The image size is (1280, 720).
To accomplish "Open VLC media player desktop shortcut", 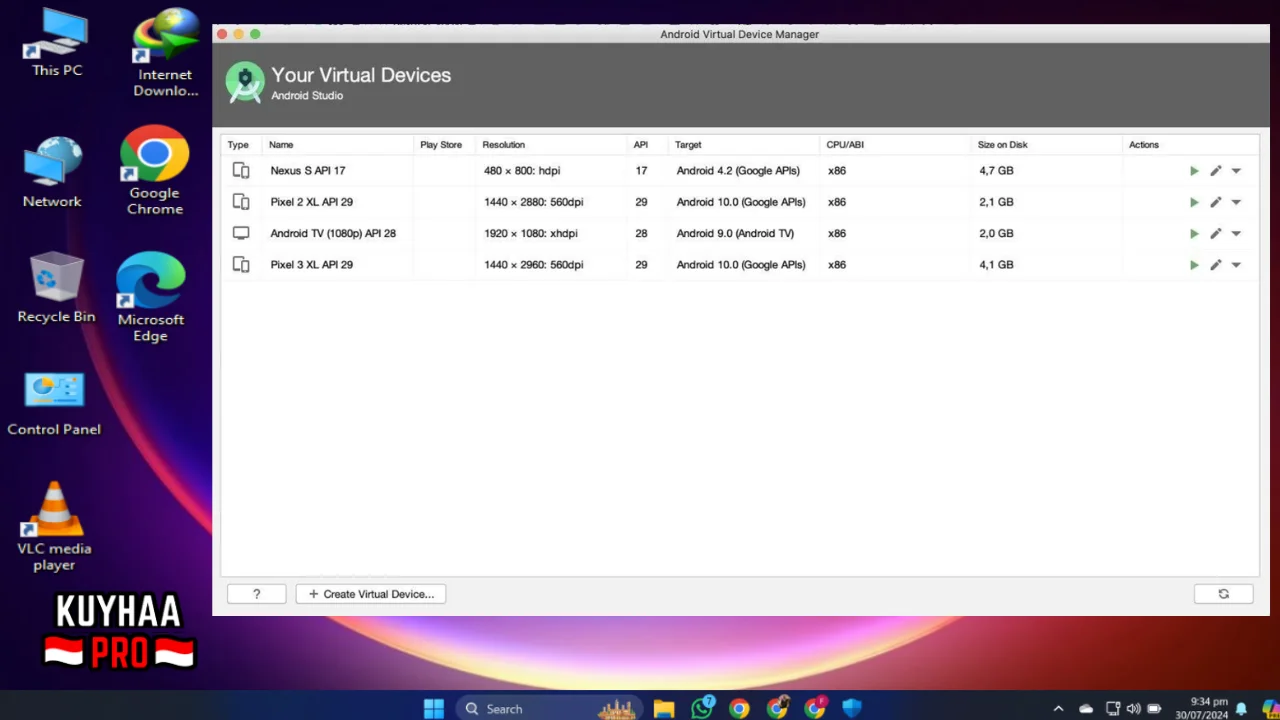I will 54,527.
